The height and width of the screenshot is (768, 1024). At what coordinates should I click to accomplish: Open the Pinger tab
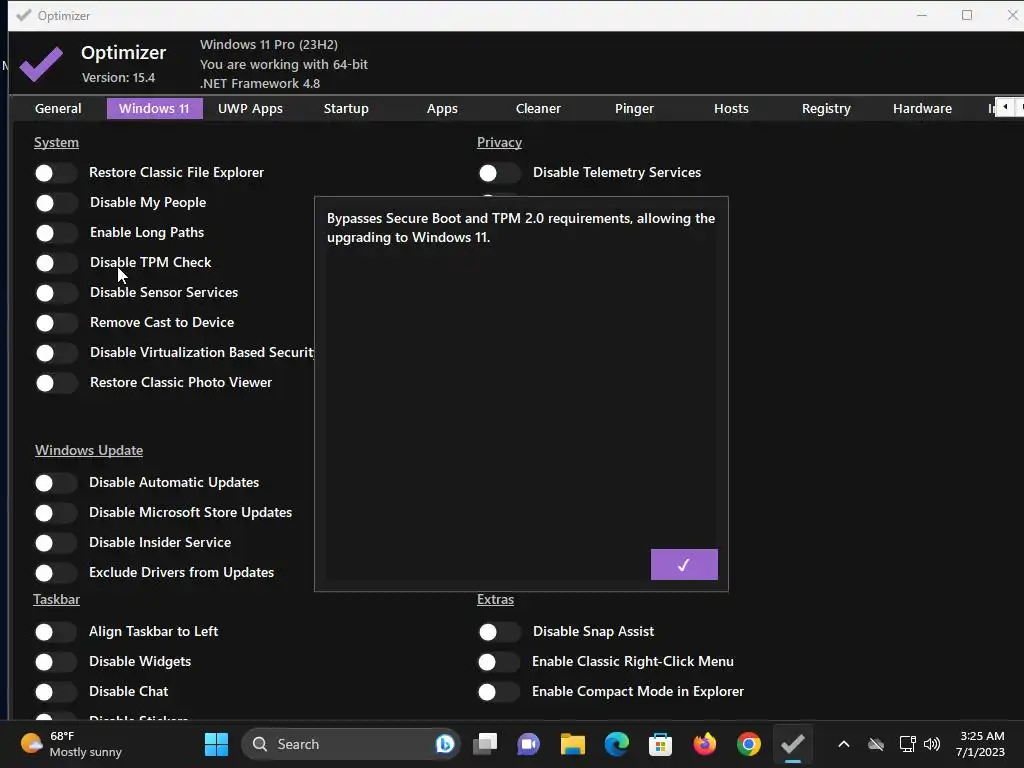[x=634, y=108]
